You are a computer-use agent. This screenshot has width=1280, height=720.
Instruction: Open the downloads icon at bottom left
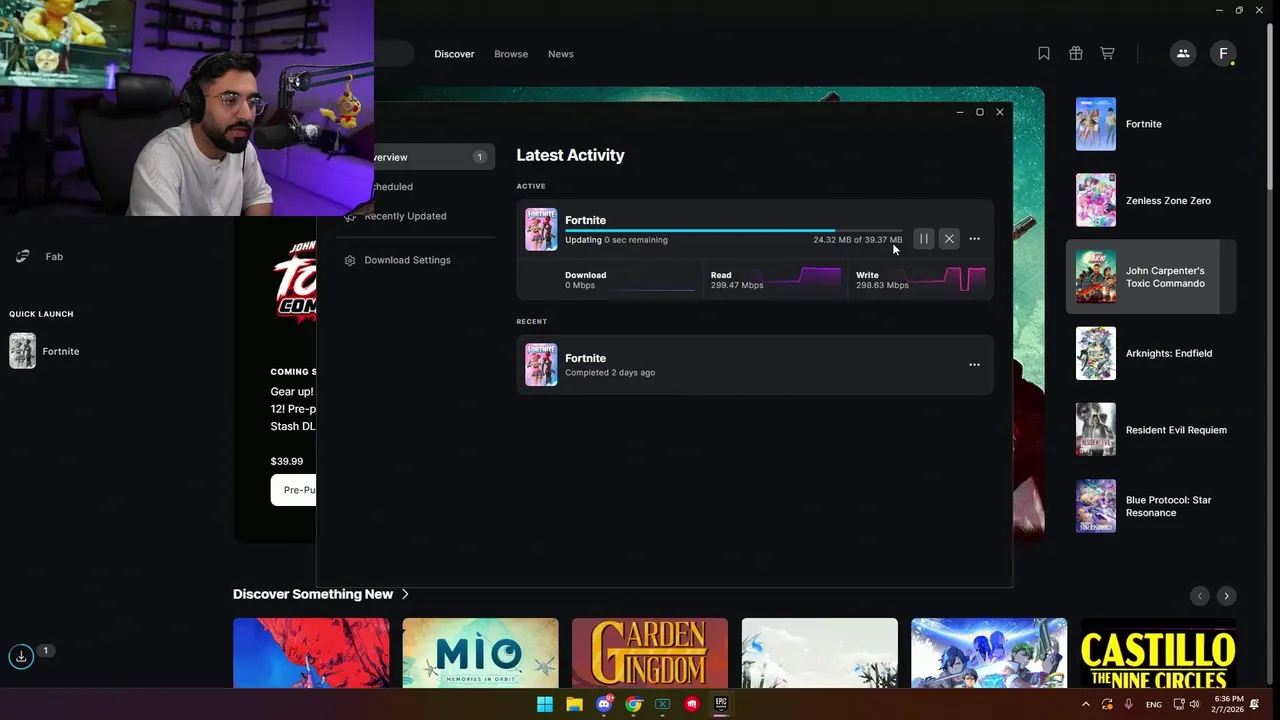(x=21, y=657)
